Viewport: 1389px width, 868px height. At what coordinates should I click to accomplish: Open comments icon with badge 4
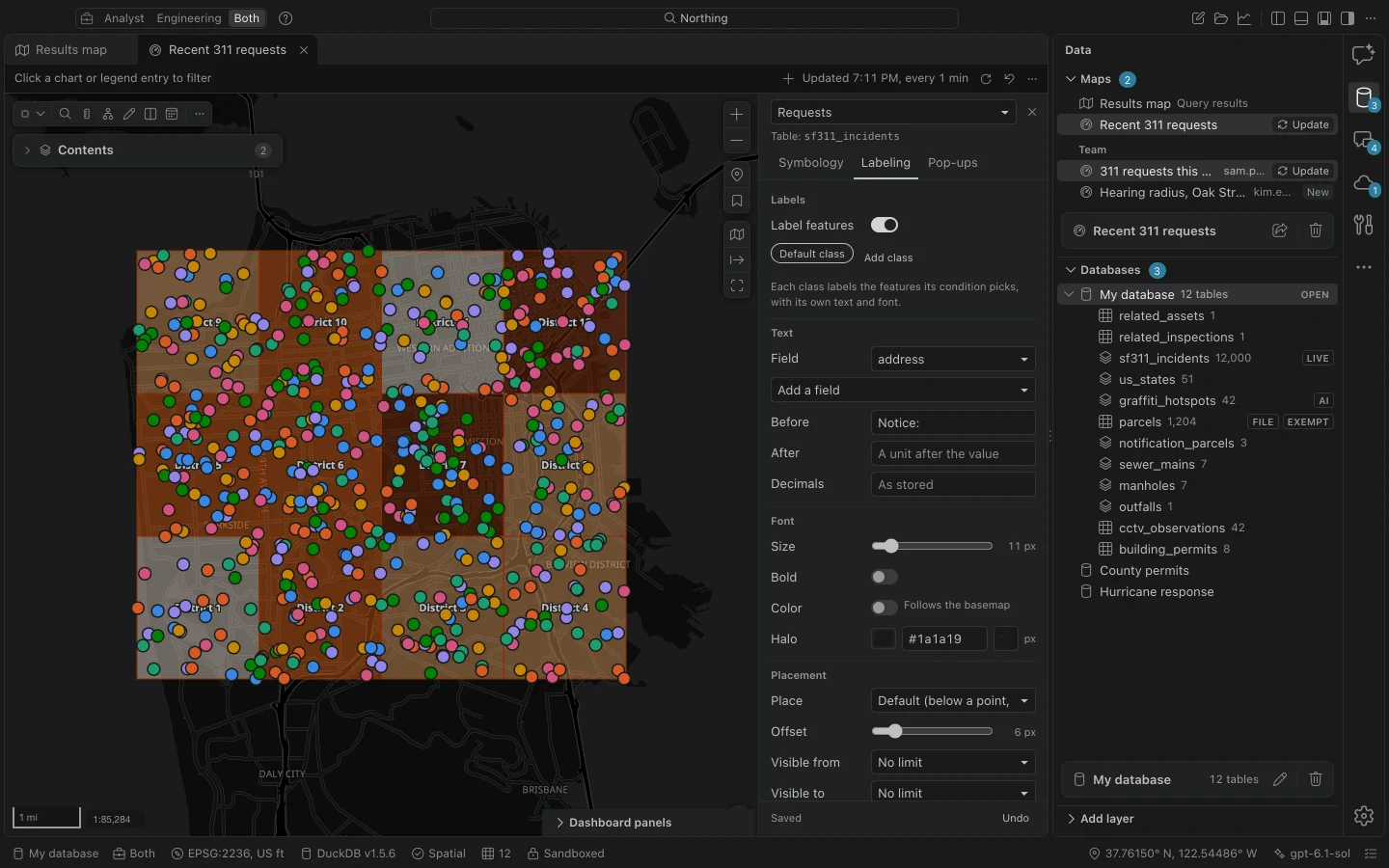(x=1363, y=140)
